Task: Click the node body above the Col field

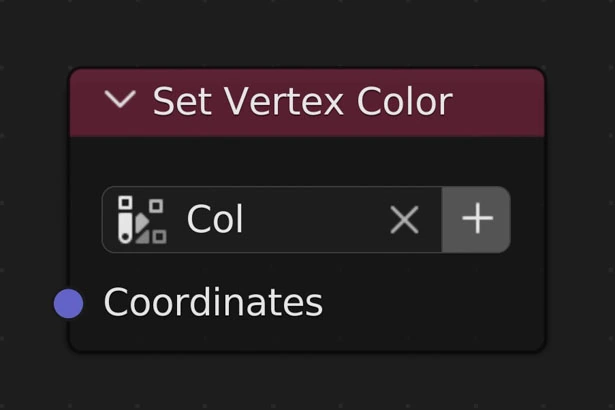Action: [x=300, y=160]
